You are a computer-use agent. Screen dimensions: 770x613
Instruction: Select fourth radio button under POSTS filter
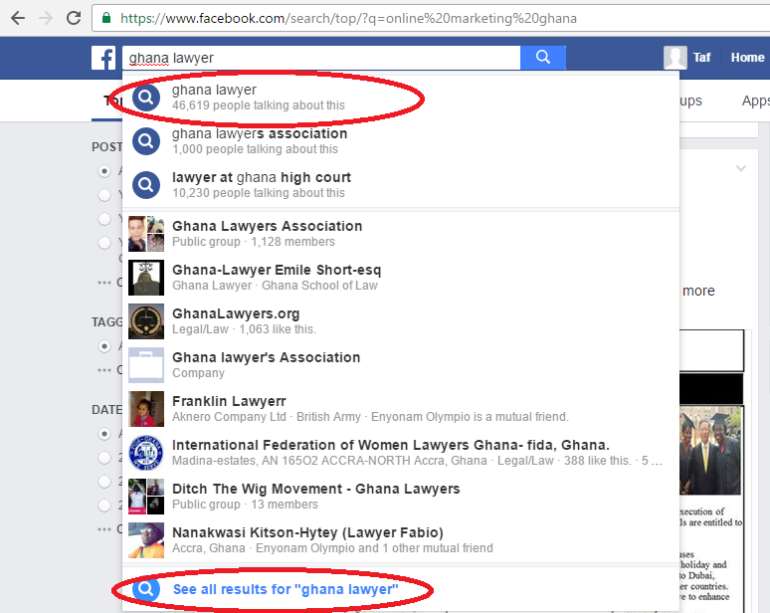tap(104, 242)
